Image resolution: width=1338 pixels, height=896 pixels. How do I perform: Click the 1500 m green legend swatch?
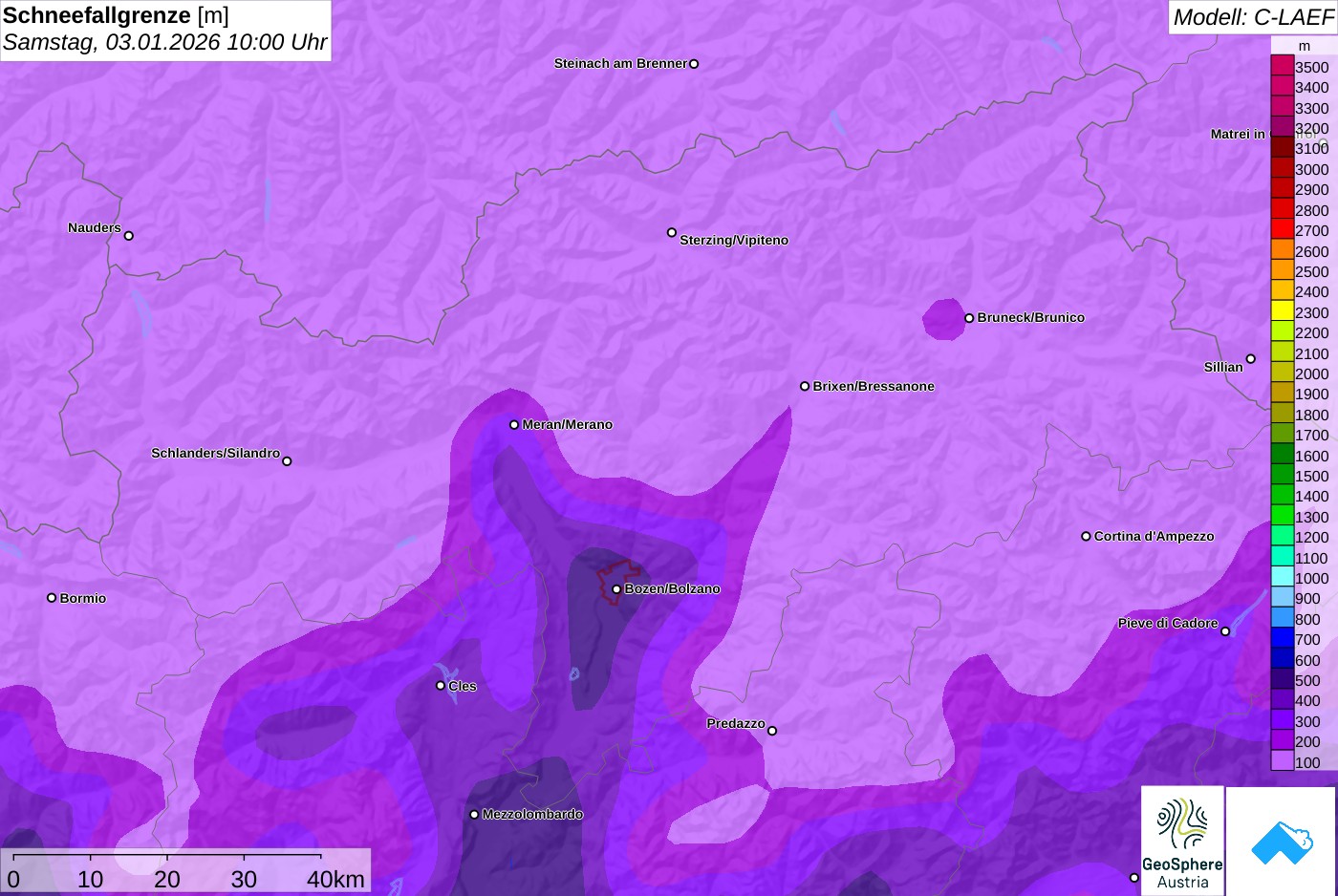1282,475
